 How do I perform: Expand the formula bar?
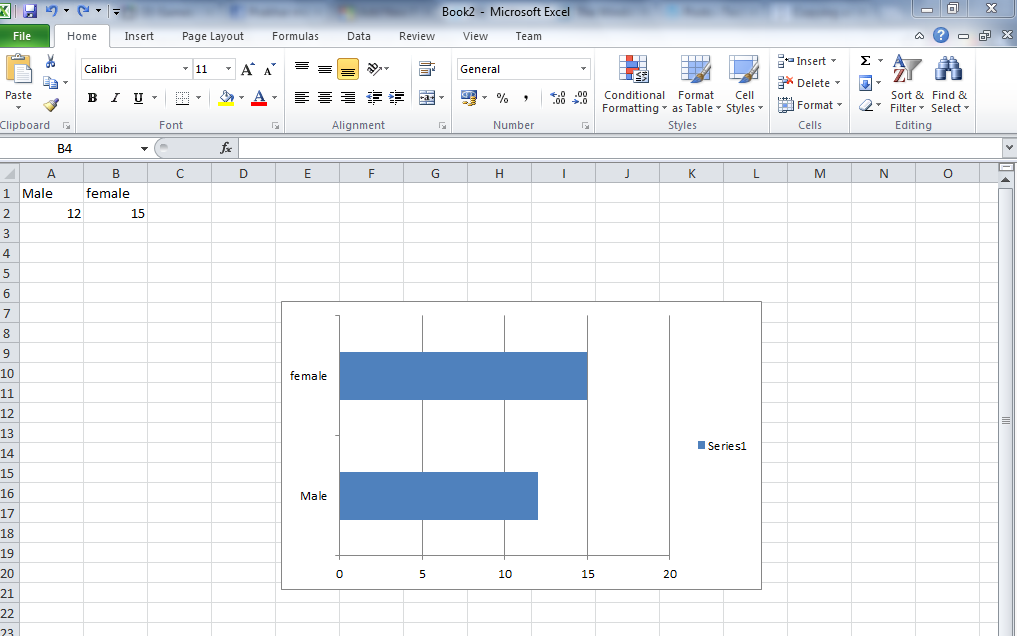pos(1009,148)
